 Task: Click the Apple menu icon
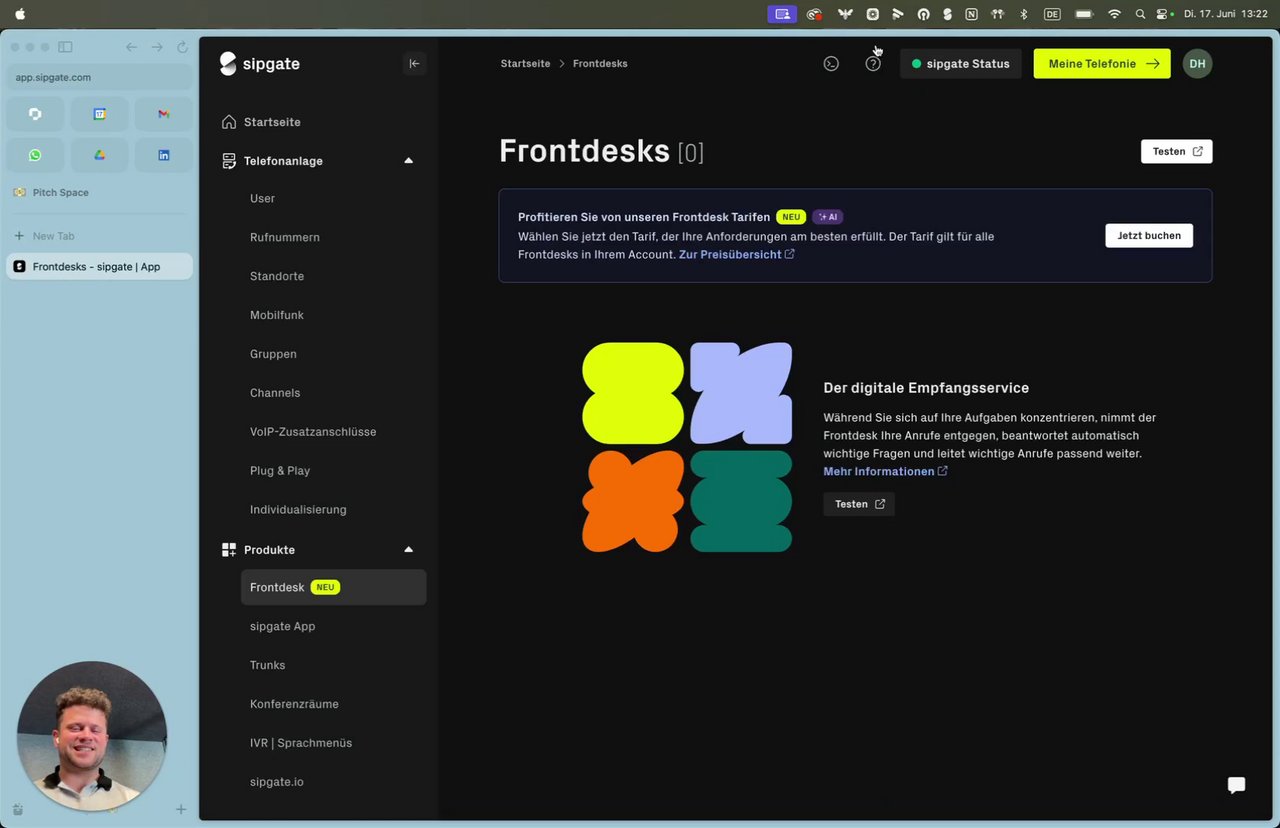pyautogui.click(x=20, y=14)
